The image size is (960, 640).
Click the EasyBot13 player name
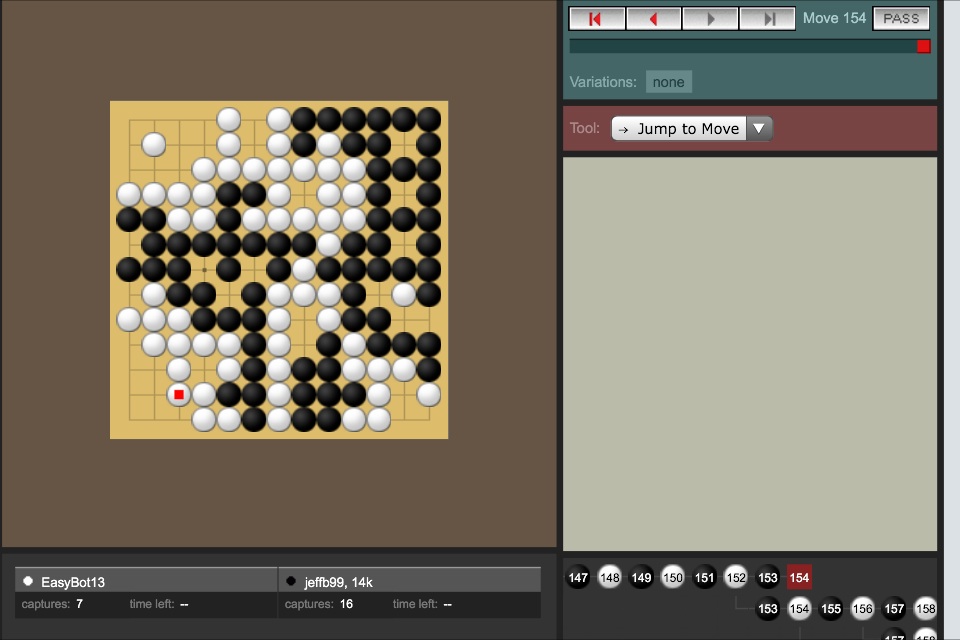point(73,581)
